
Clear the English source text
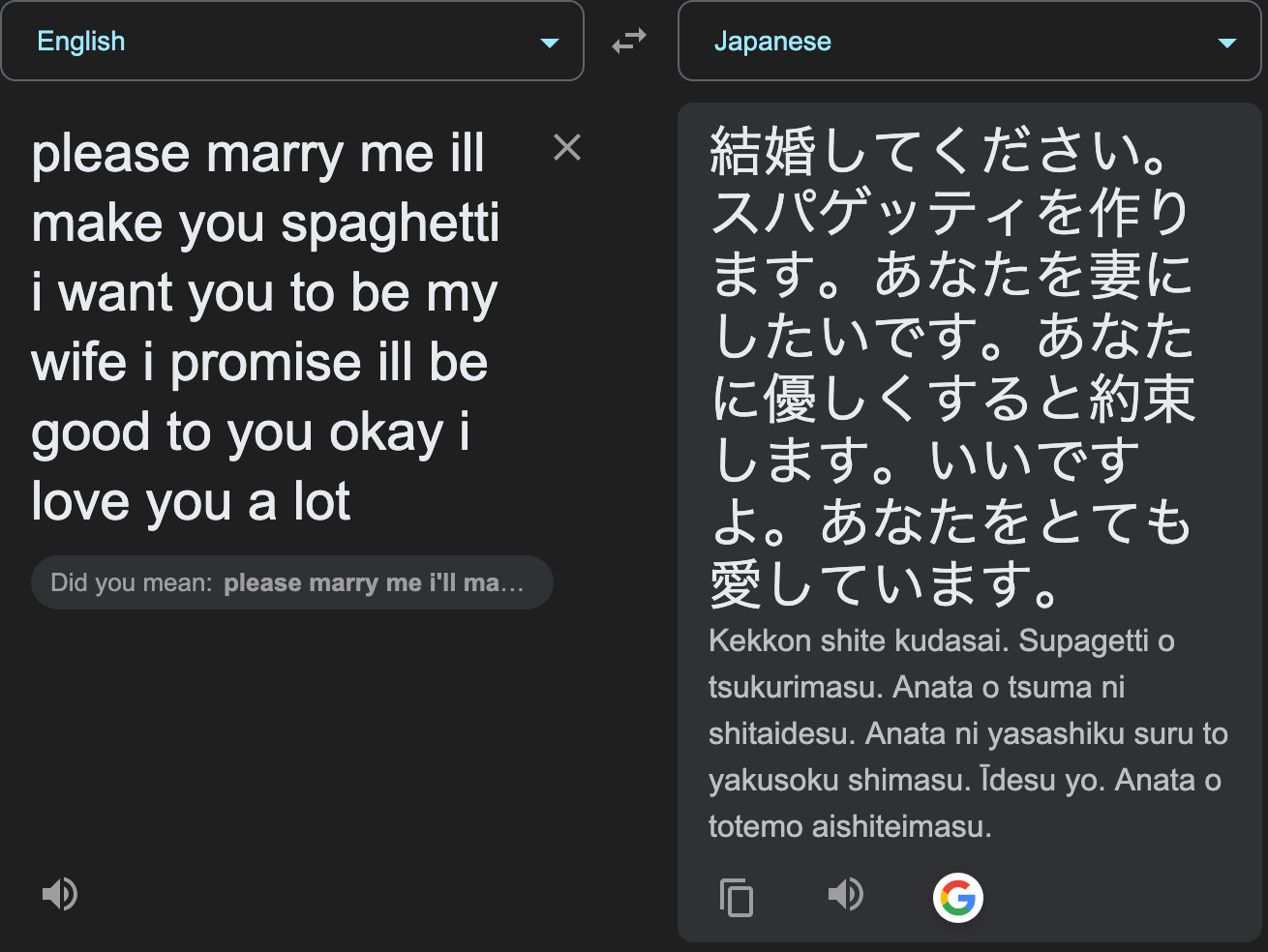click(567, 148)
